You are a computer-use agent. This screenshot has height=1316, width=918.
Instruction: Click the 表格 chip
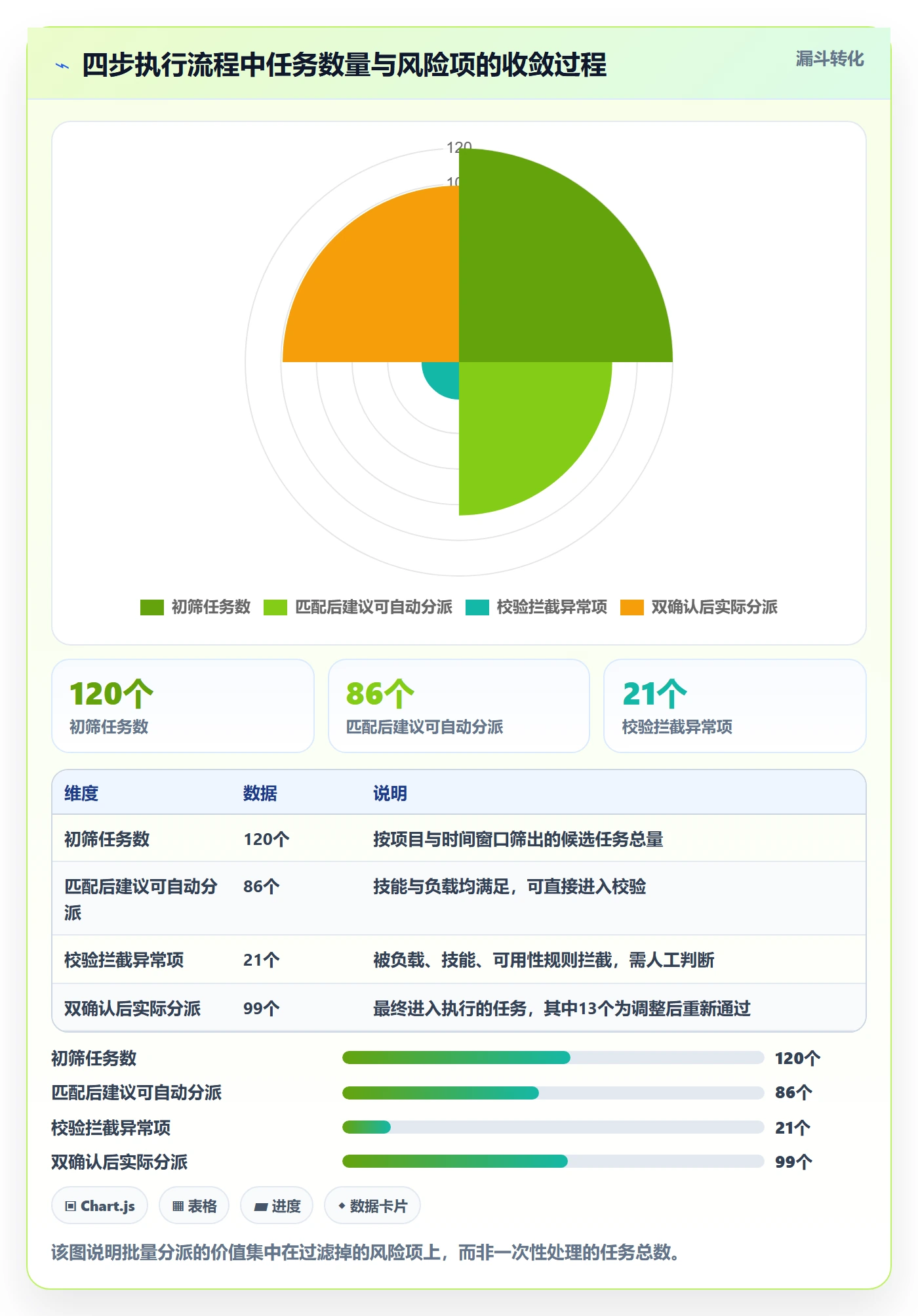pos(194,1206)
